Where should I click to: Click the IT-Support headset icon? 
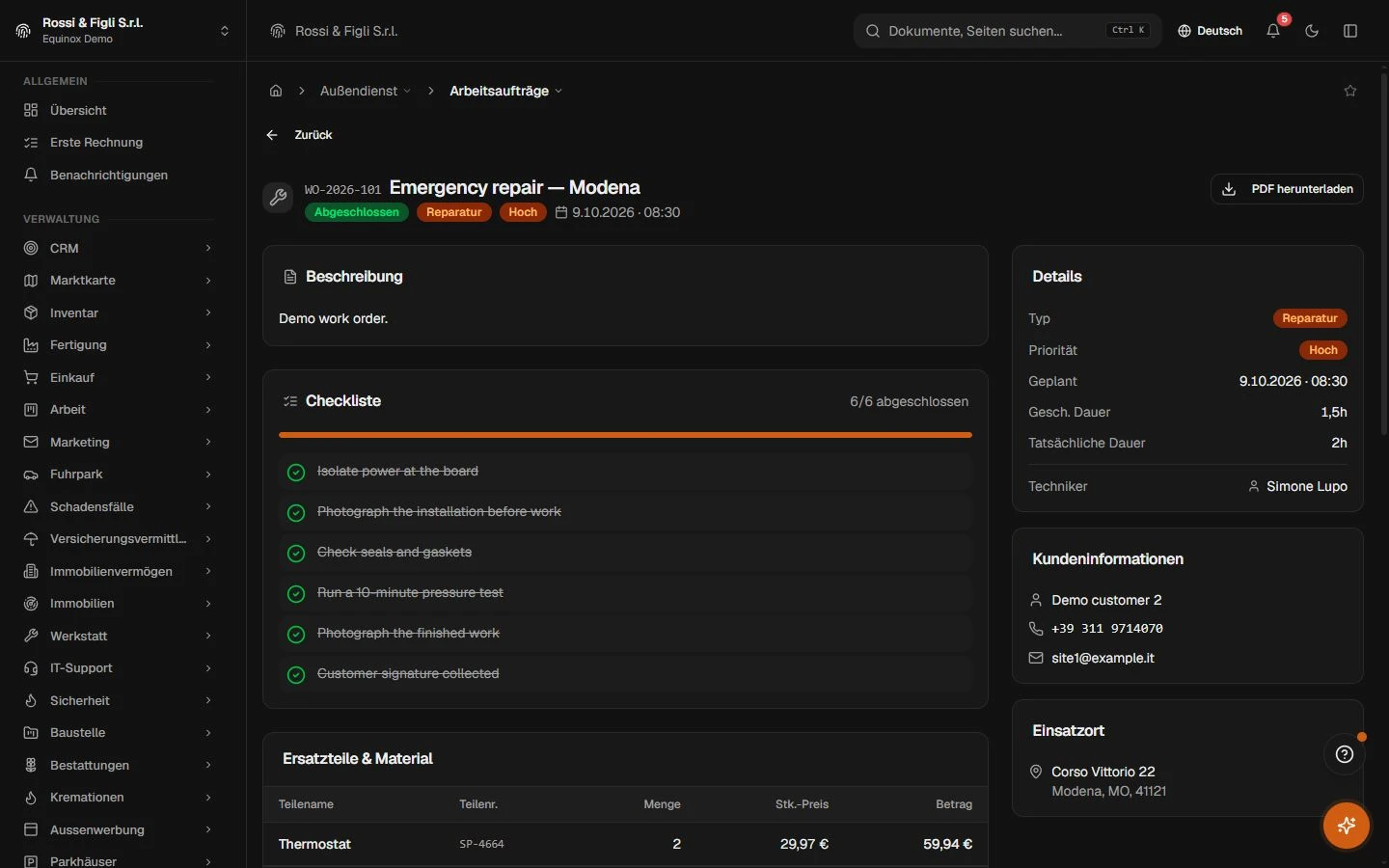pyautogui.click(x=31, y=668)
